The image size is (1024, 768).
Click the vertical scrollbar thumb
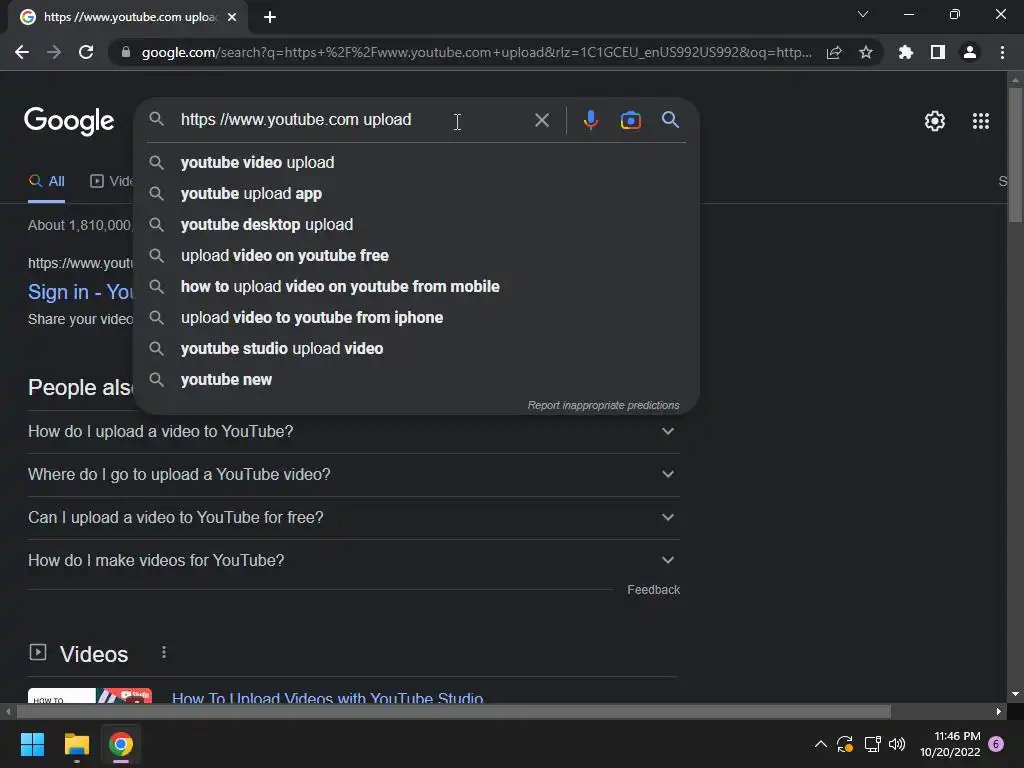[x=1015, y=155]
